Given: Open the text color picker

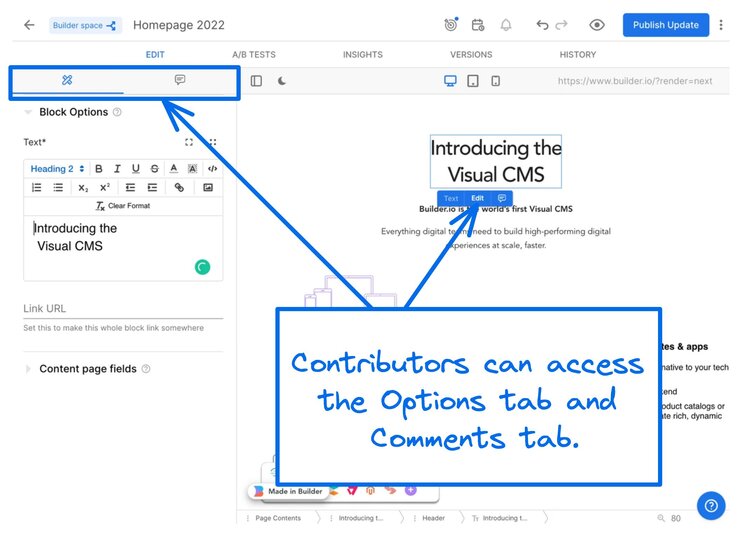Looking at the screenshot, I should coord(174,169).
